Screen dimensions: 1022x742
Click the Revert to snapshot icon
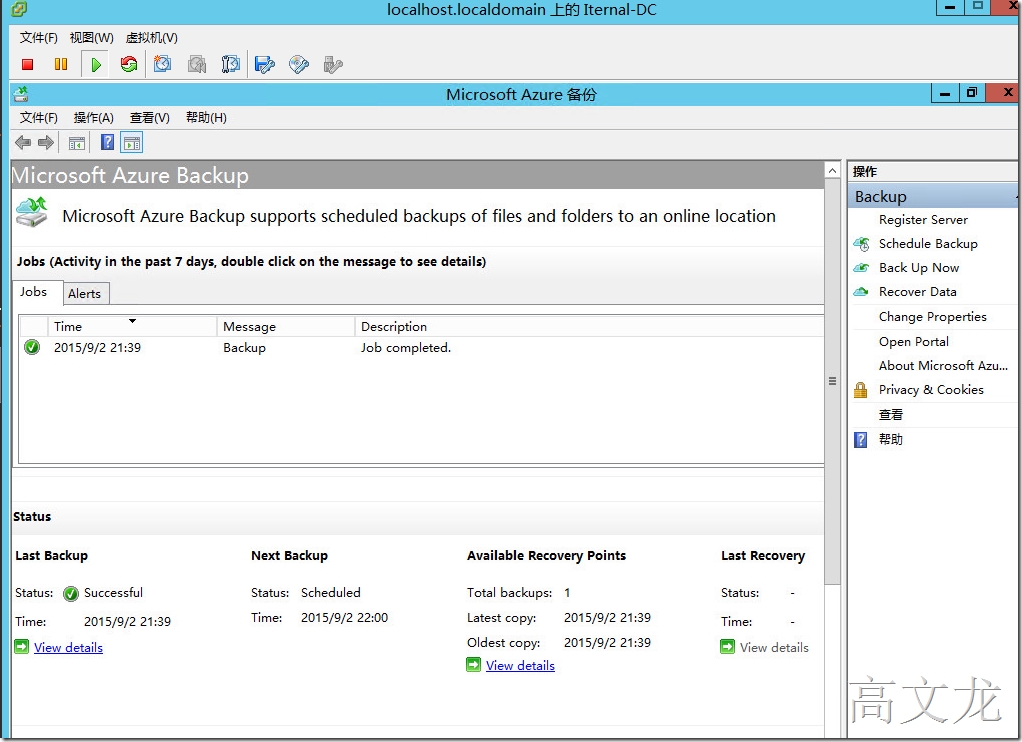click(x=197, y=64)
